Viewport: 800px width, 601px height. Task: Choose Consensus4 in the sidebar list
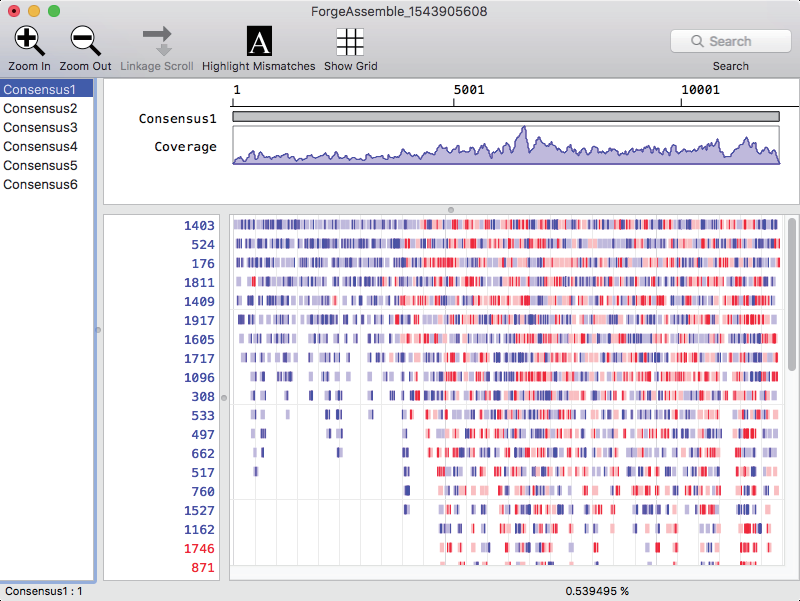point(46,146)
